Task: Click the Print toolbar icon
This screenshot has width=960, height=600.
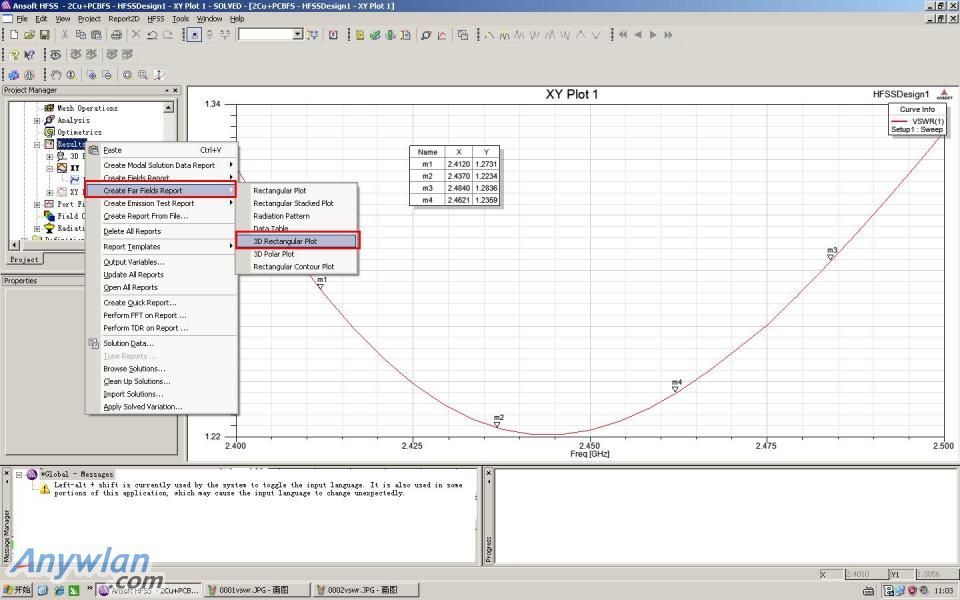Action: pos(116,35)
